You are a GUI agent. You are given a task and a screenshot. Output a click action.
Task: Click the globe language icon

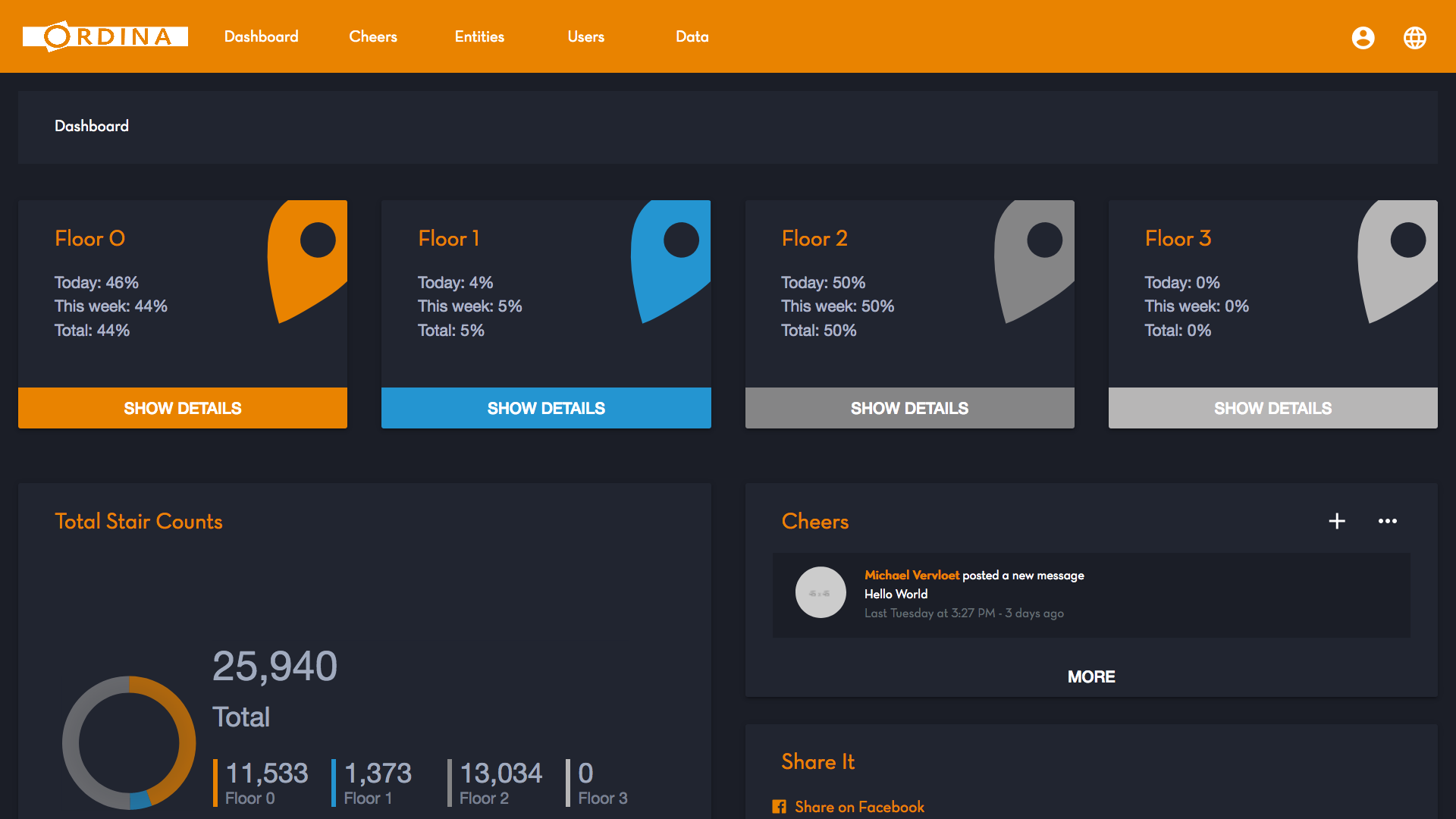1414,37
